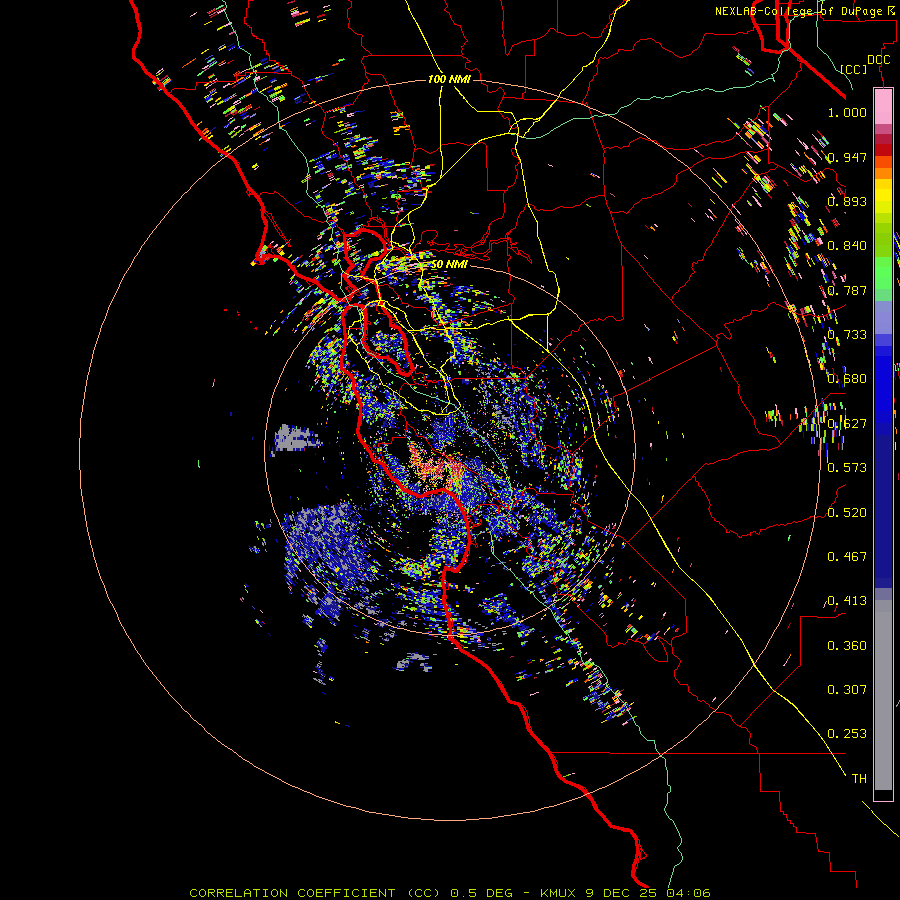
Task: Click the dark navy segment of the color bar
Action: coord(883,511)
